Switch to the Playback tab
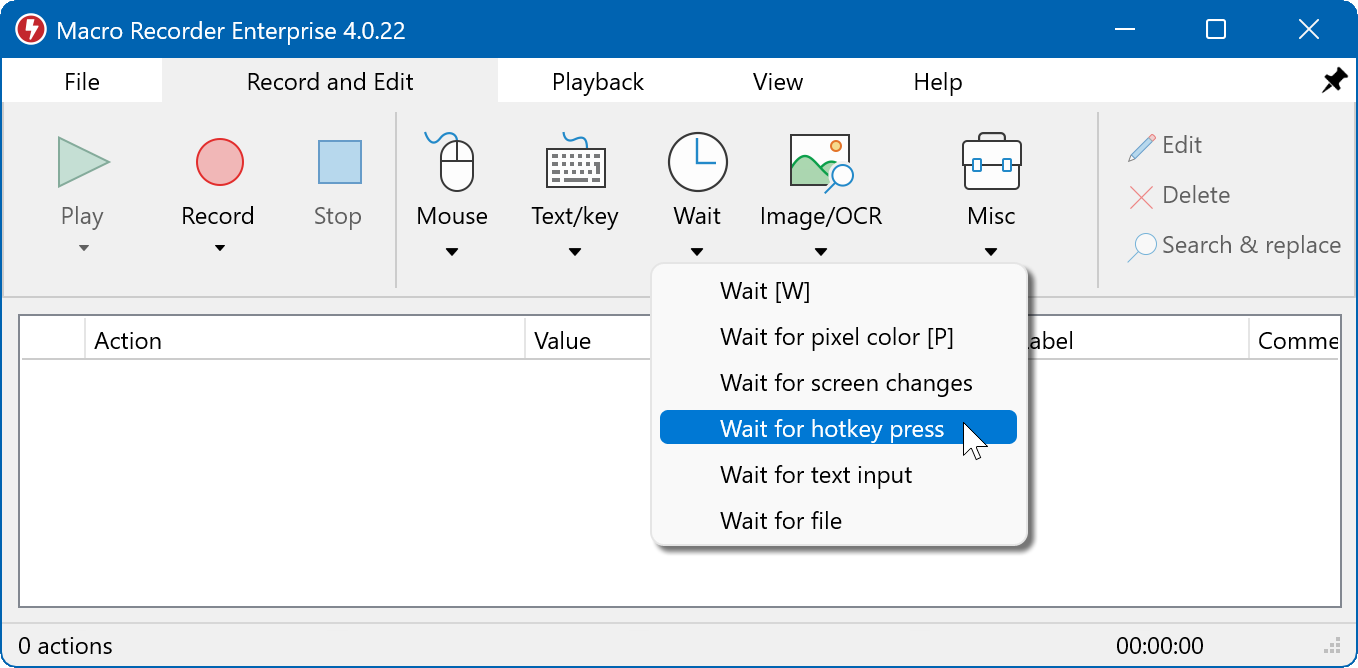1358x668 pixels. (597, 82)
